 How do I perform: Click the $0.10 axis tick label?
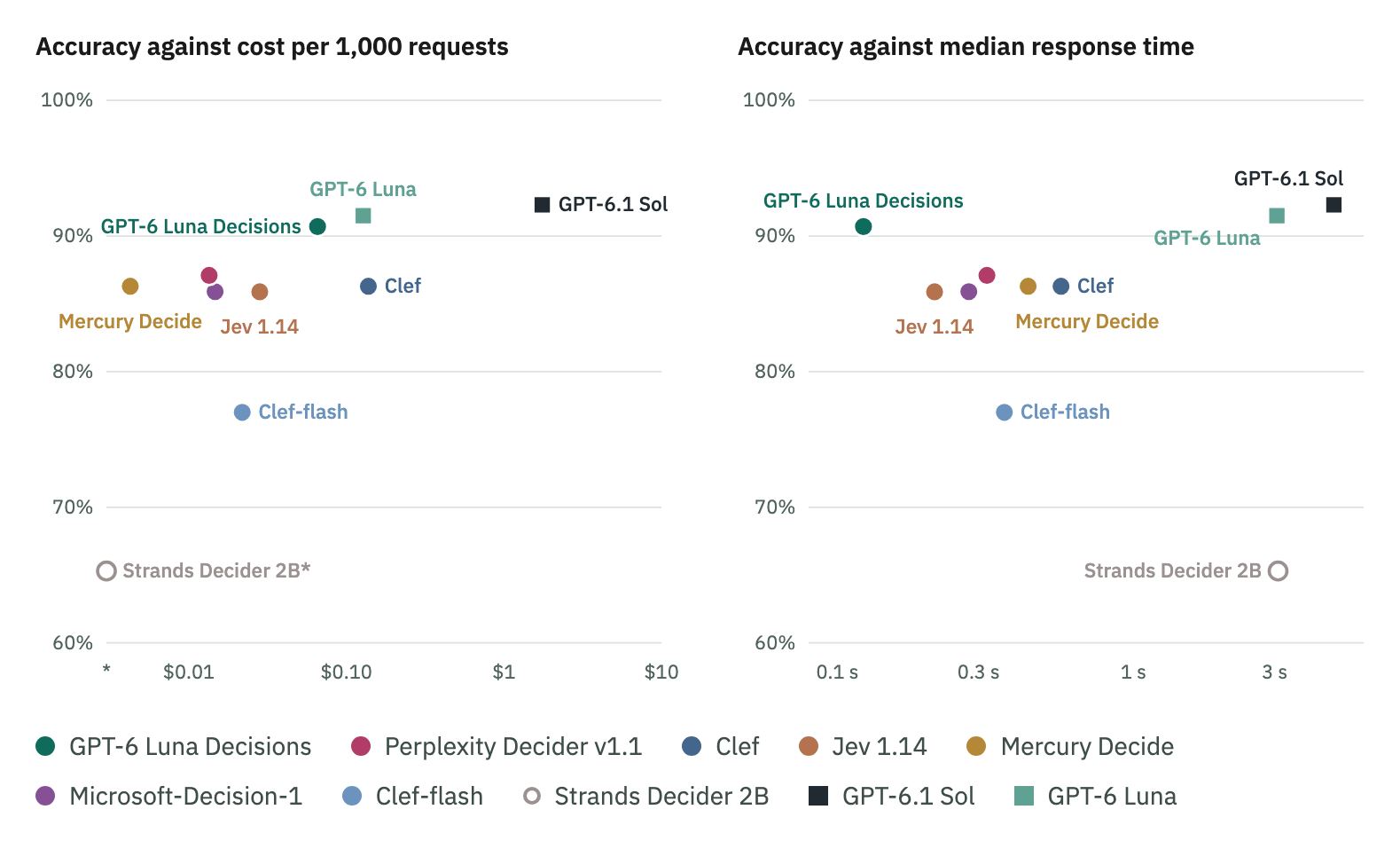tap(346, 672)
